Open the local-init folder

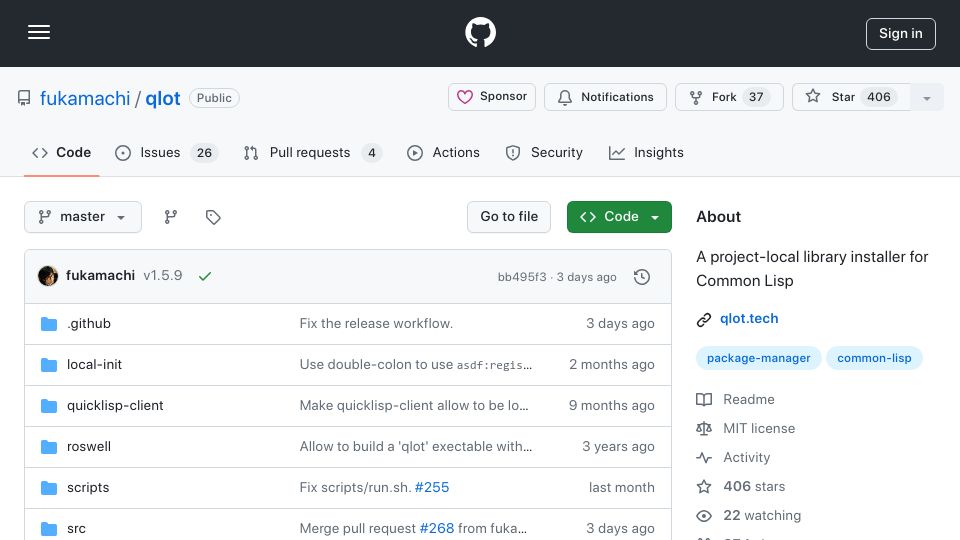[94, 364]
